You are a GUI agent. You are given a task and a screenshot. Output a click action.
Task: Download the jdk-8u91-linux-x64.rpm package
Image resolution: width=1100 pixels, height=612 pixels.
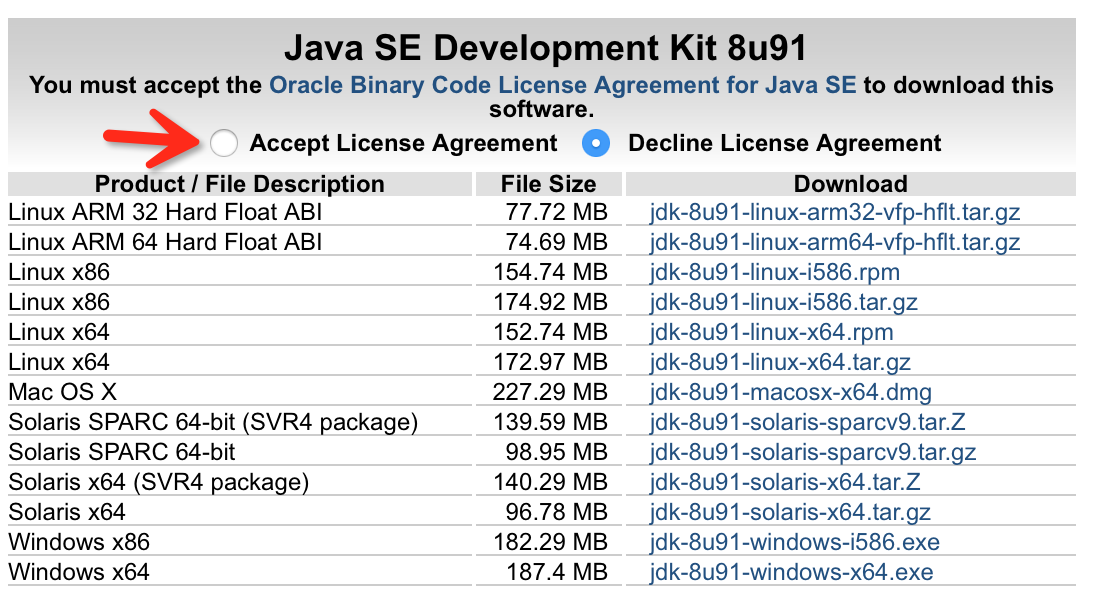coord(771,332)
